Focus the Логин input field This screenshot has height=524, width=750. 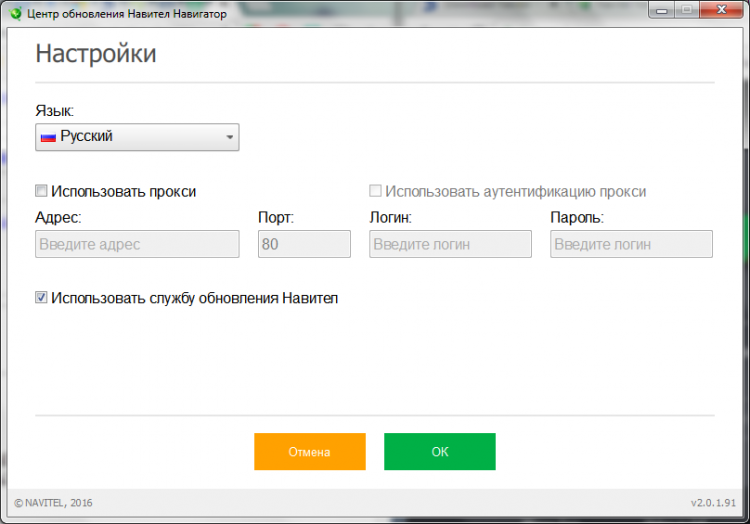450,244
